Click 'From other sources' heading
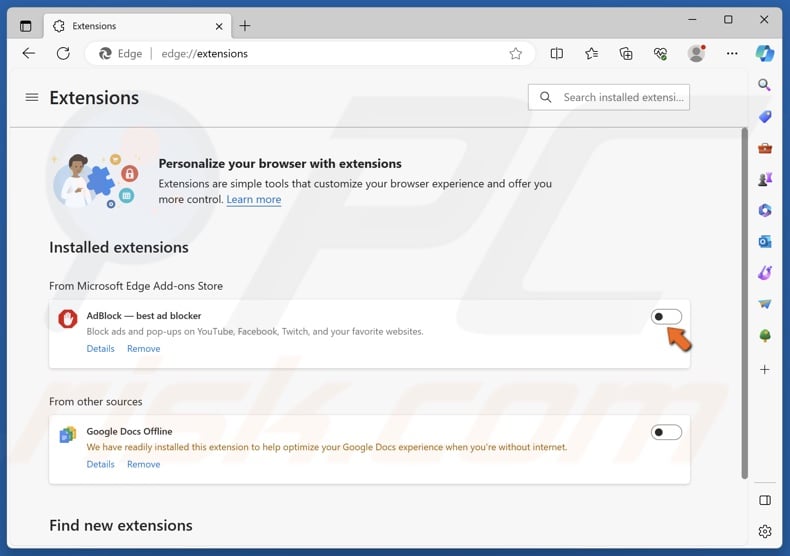 95,401
